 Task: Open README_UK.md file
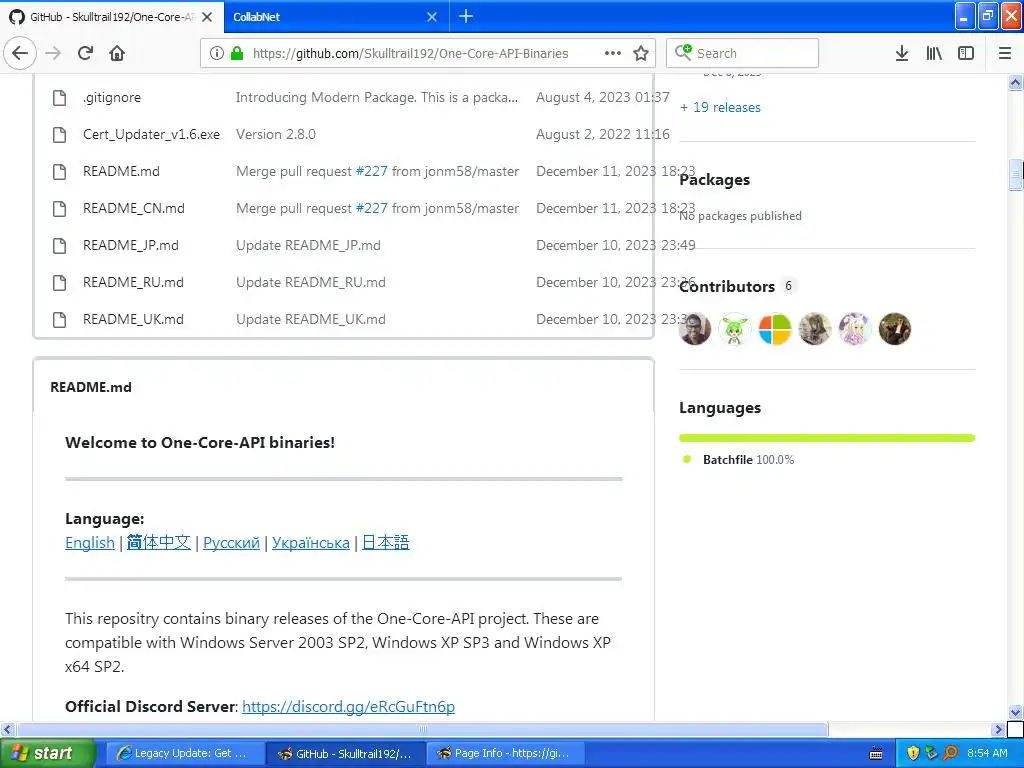click(x=133, y=319)
